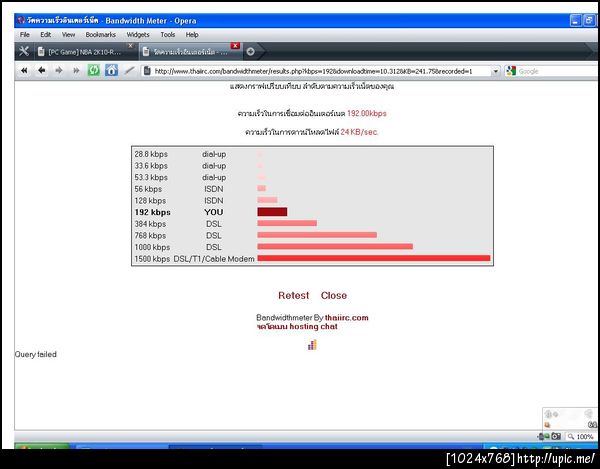Image resolution: width=600 pixels, height=469 pixels.
Task: Click the '128 kbps' label
Action: [x=150, y=200]
